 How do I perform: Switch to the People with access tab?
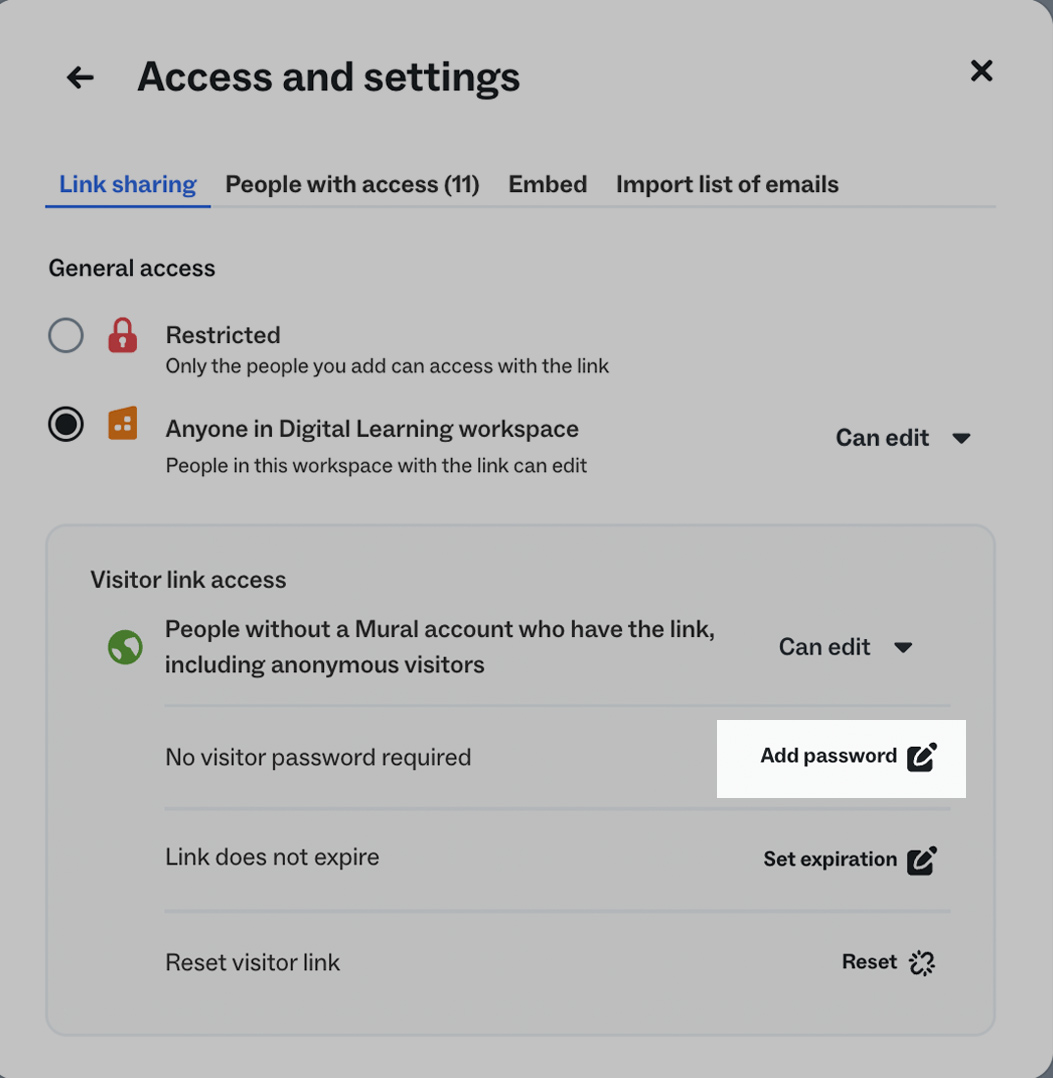(x=352, y=184)
